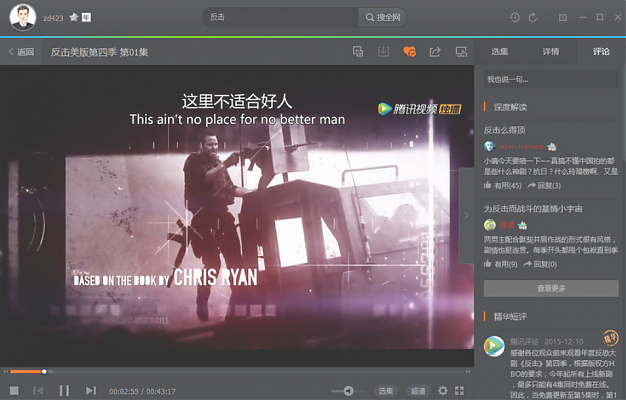Collapse the side panel with arrow

pos(468,215)
